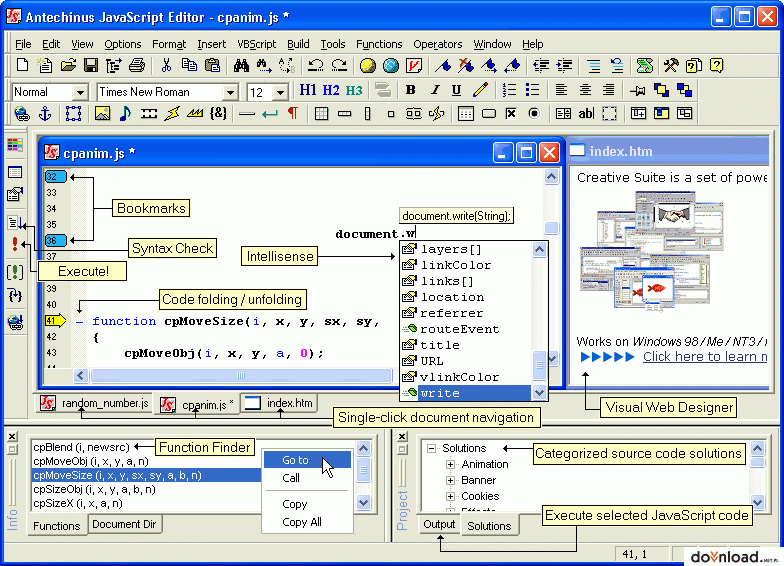The height and width of the screenshot is (566, 784).
Task: Insert image with the picture icon
Action: click(102, 114)
